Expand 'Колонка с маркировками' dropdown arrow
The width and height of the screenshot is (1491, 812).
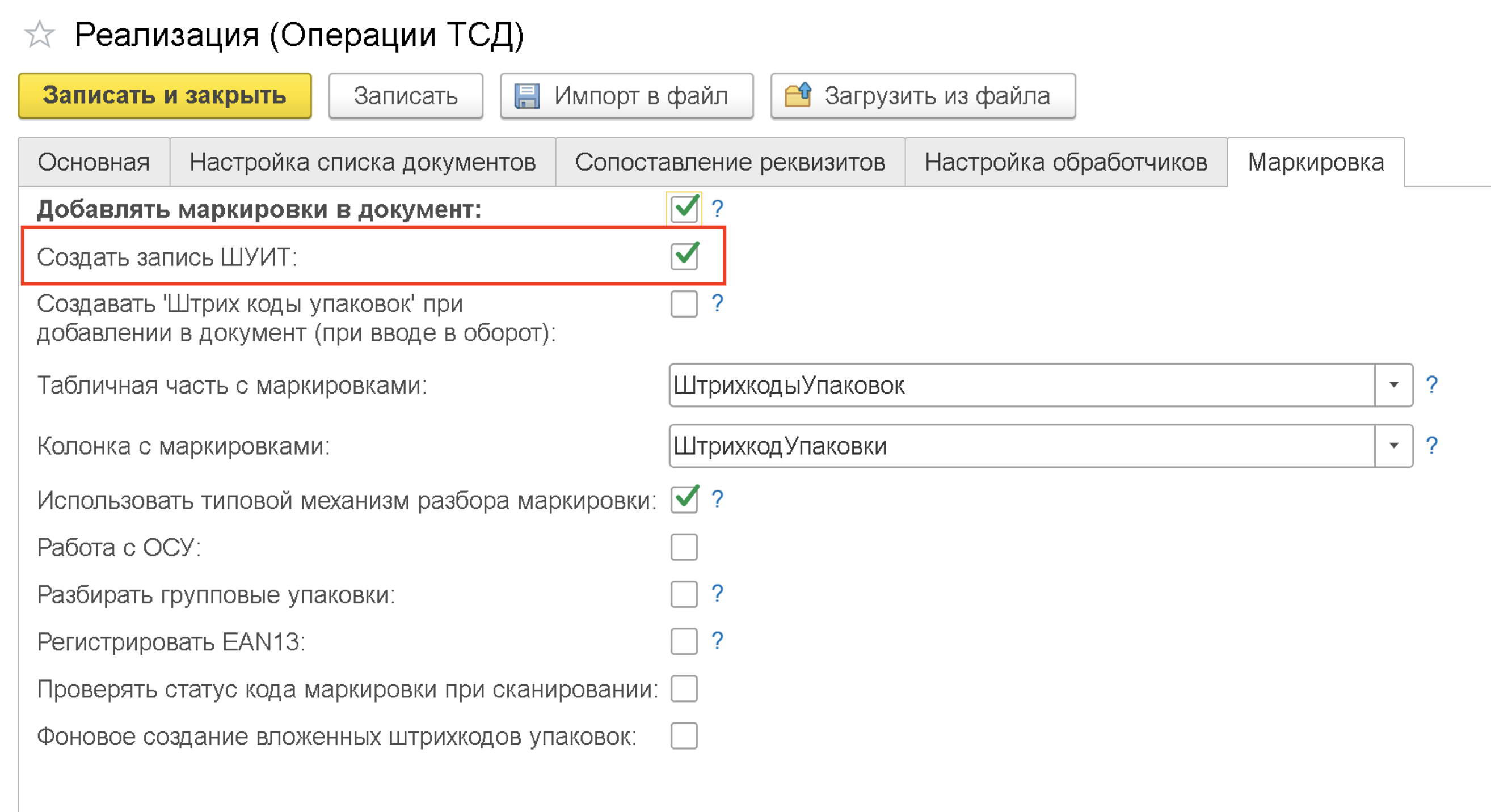[x=1394, y=446]
